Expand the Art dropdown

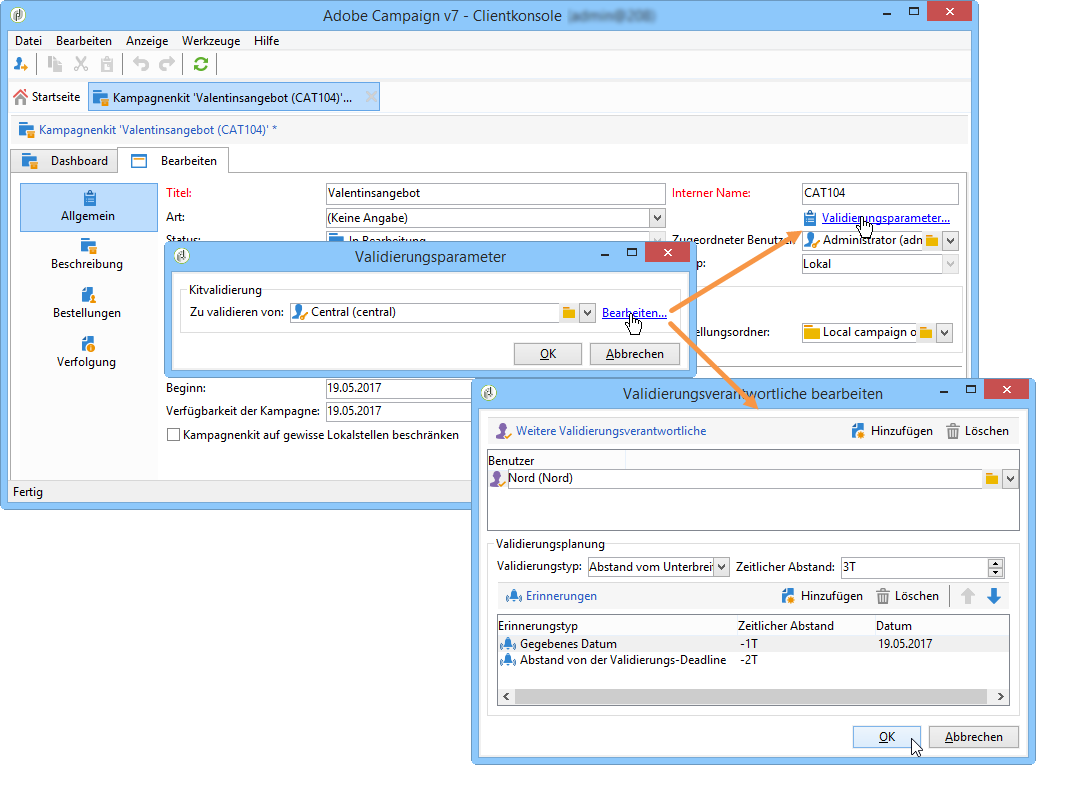click(x=657, y=218)
